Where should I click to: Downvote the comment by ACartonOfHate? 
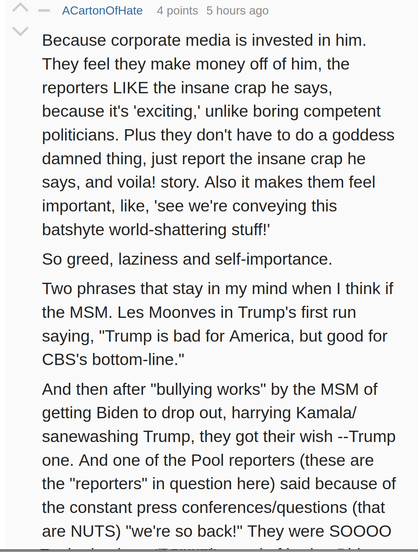[x=20, y=31]
